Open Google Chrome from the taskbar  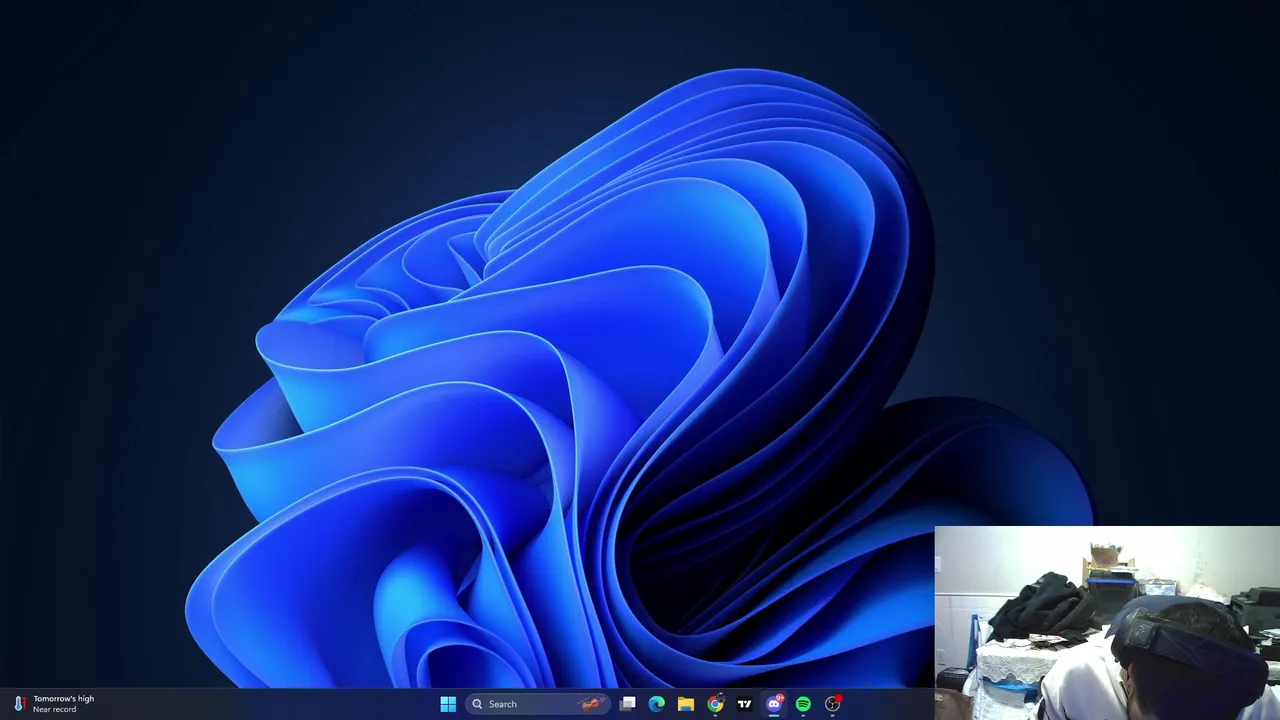point(715,704)
